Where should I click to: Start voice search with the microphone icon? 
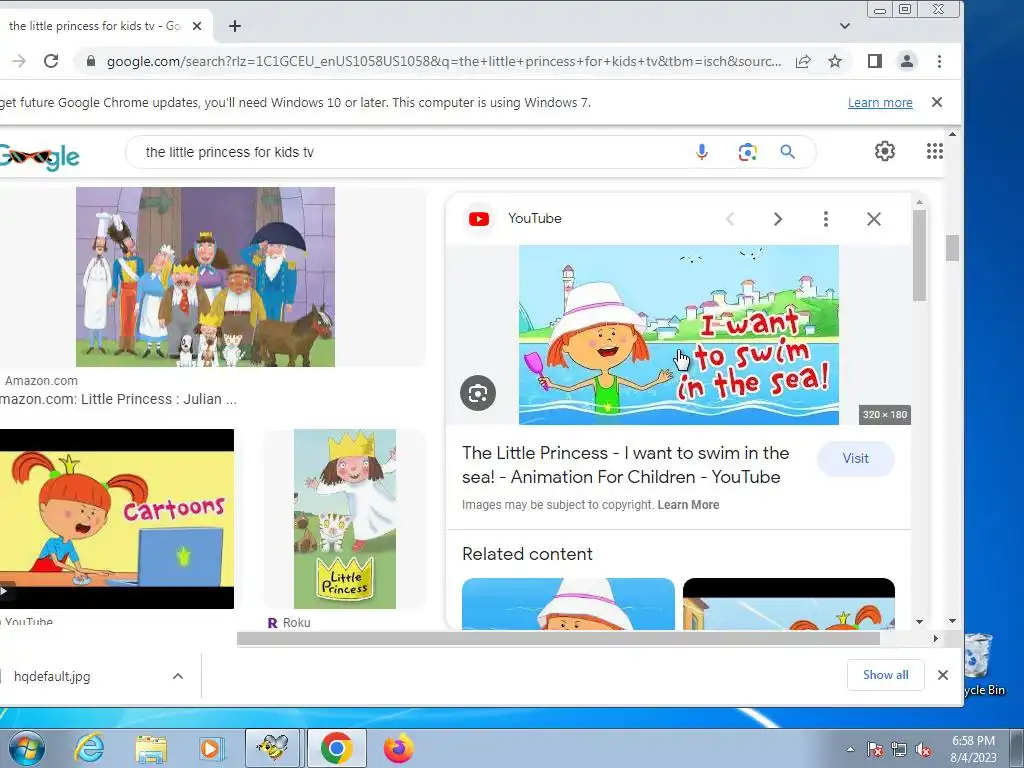coord(702,152)
